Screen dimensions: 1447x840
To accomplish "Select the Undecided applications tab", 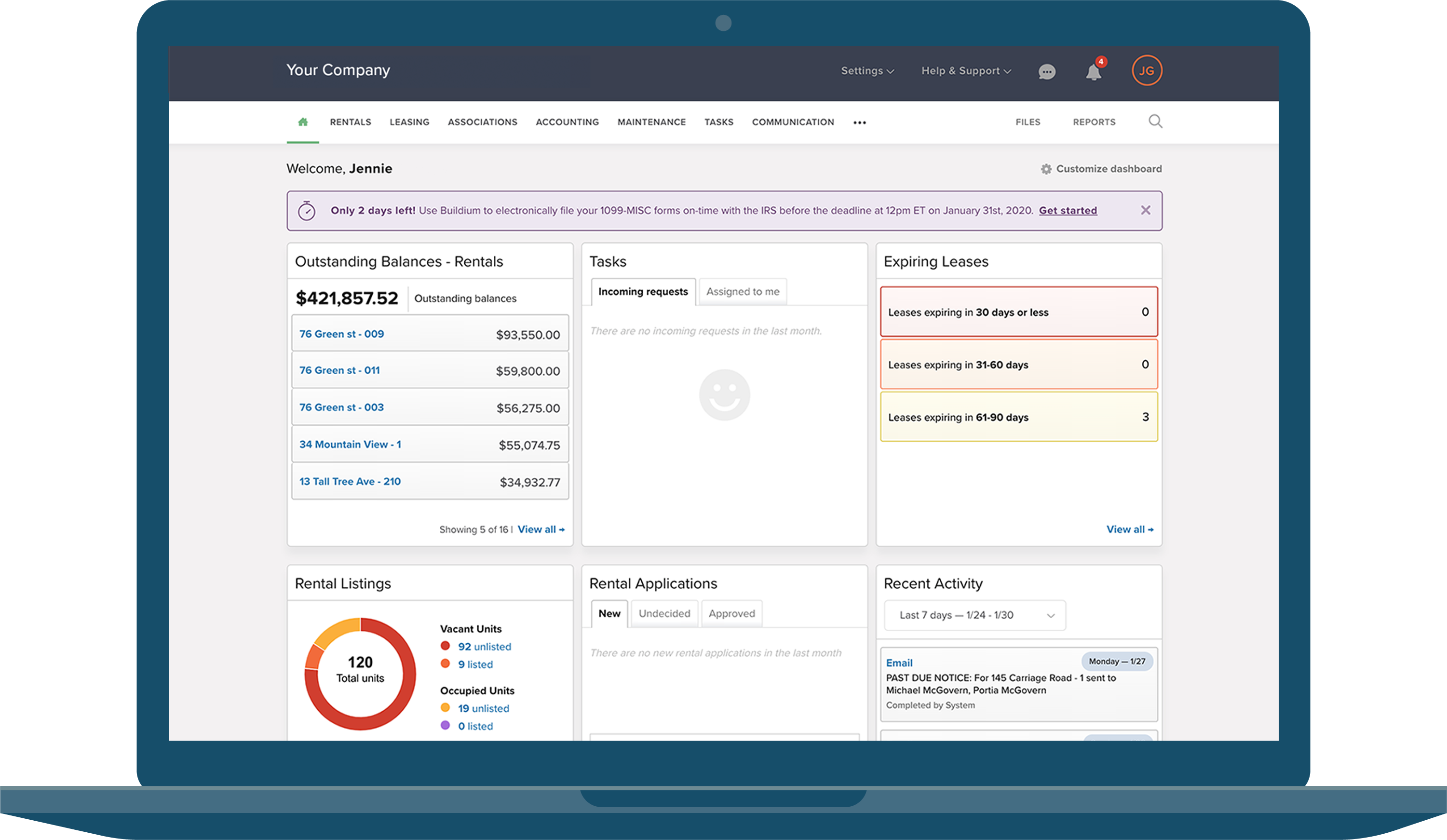I will pos(664,613).
